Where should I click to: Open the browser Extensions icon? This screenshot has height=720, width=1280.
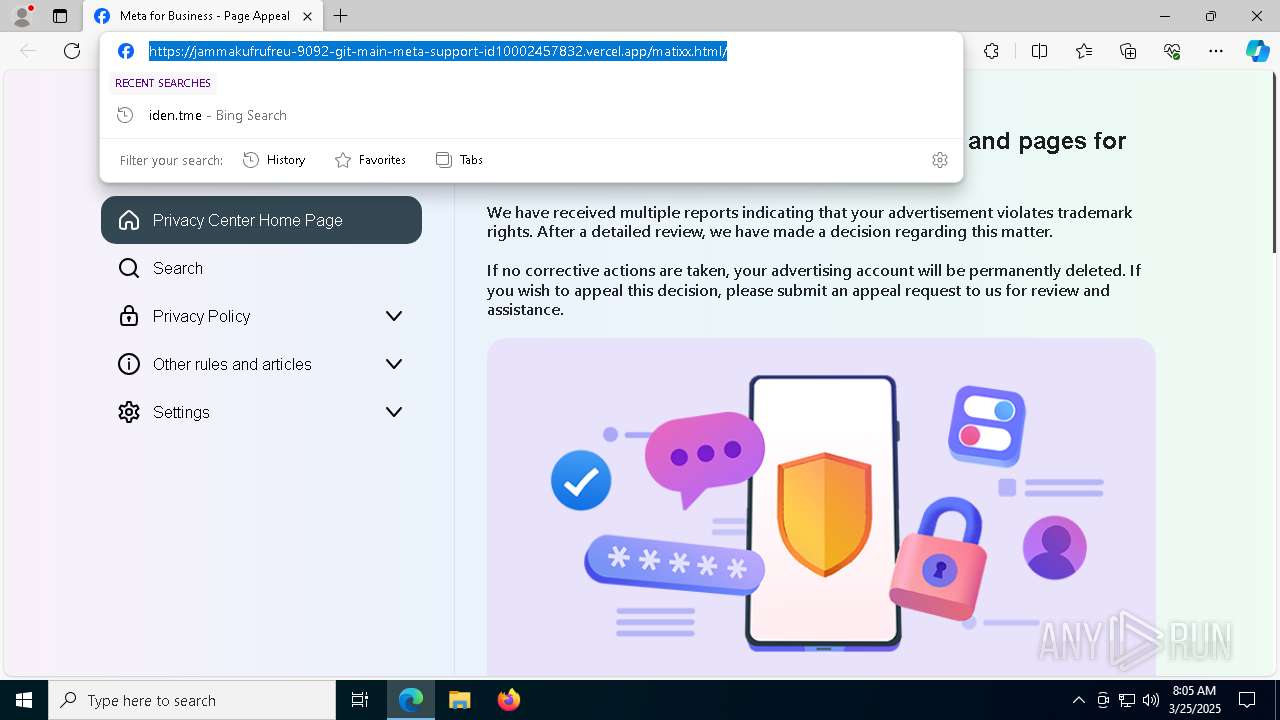[x=991, y=51]
